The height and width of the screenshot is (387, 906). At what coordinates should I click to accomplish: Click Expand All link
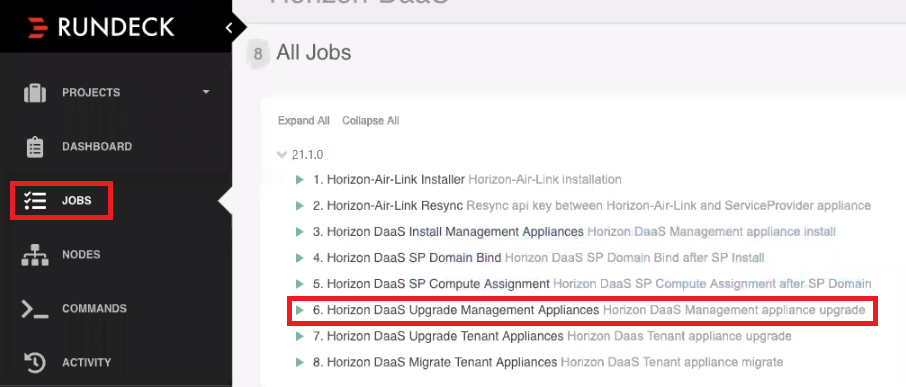point(304,121)
